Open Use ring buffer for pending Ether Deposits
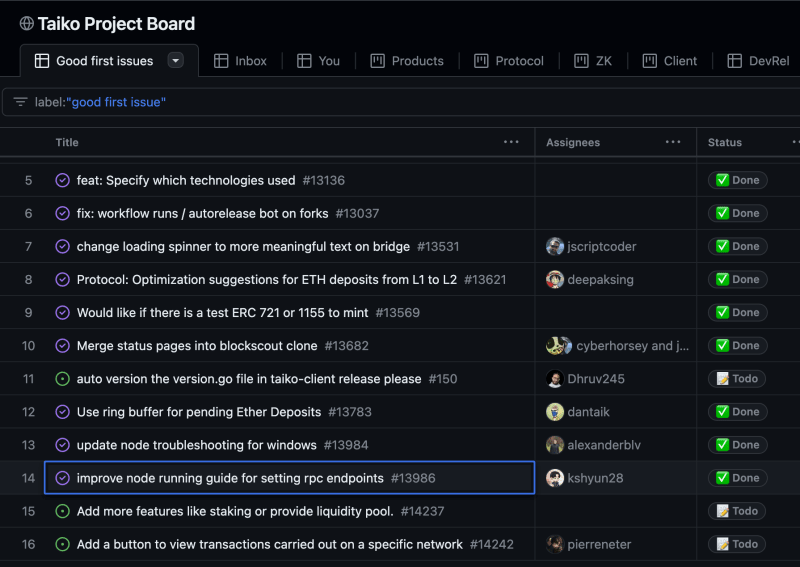 coord(199,412)
